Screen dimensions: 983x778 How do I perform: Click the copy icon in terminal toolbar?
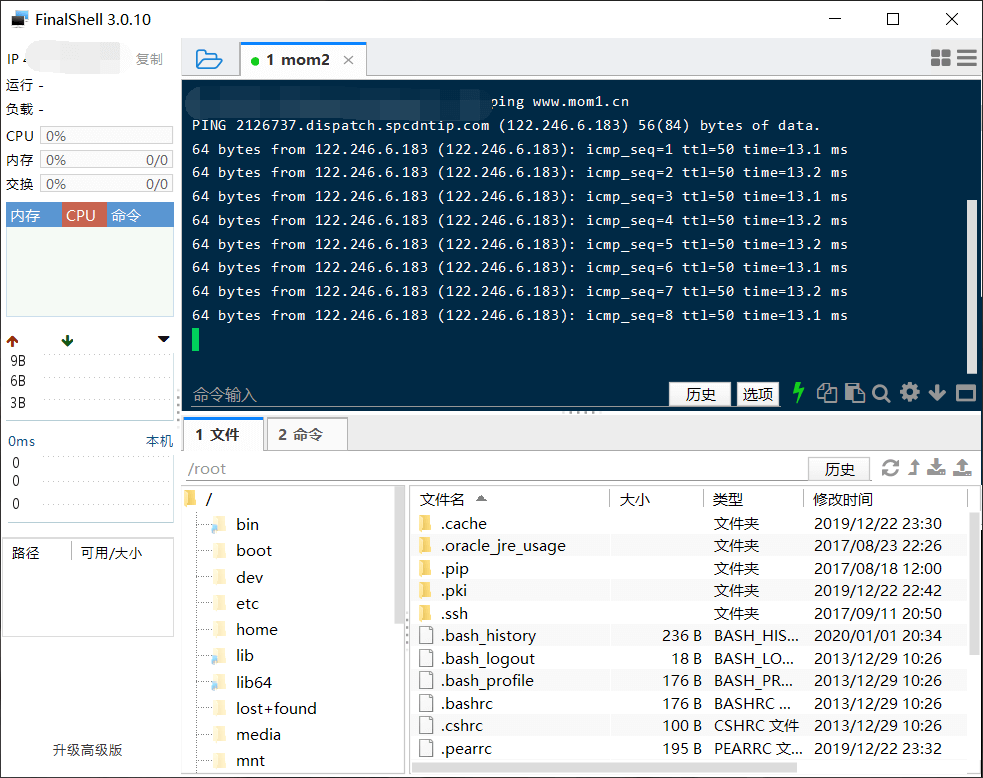[827, 393]
